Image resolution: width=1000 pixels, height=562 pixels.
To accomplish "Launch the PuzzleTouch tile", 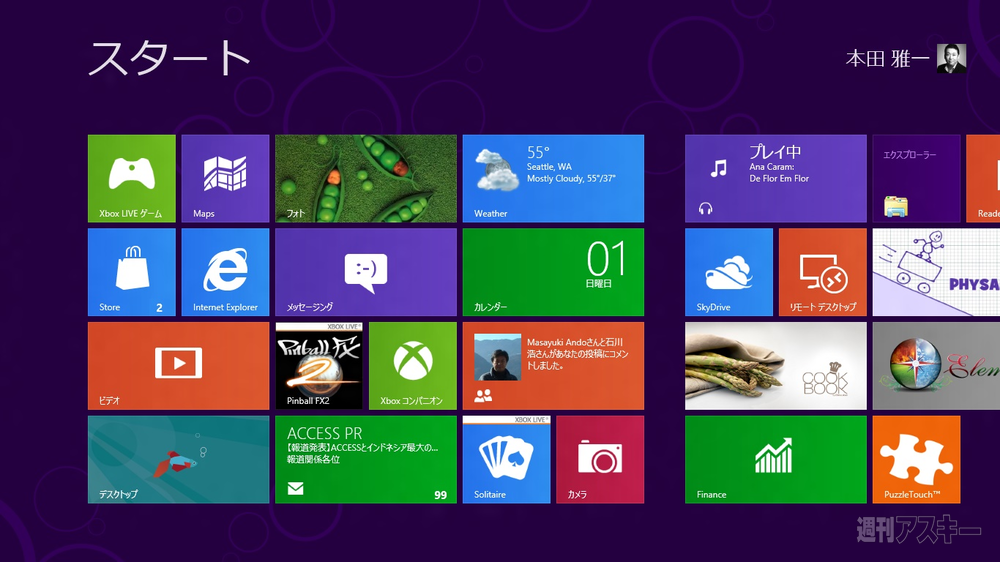I will 916,459.
